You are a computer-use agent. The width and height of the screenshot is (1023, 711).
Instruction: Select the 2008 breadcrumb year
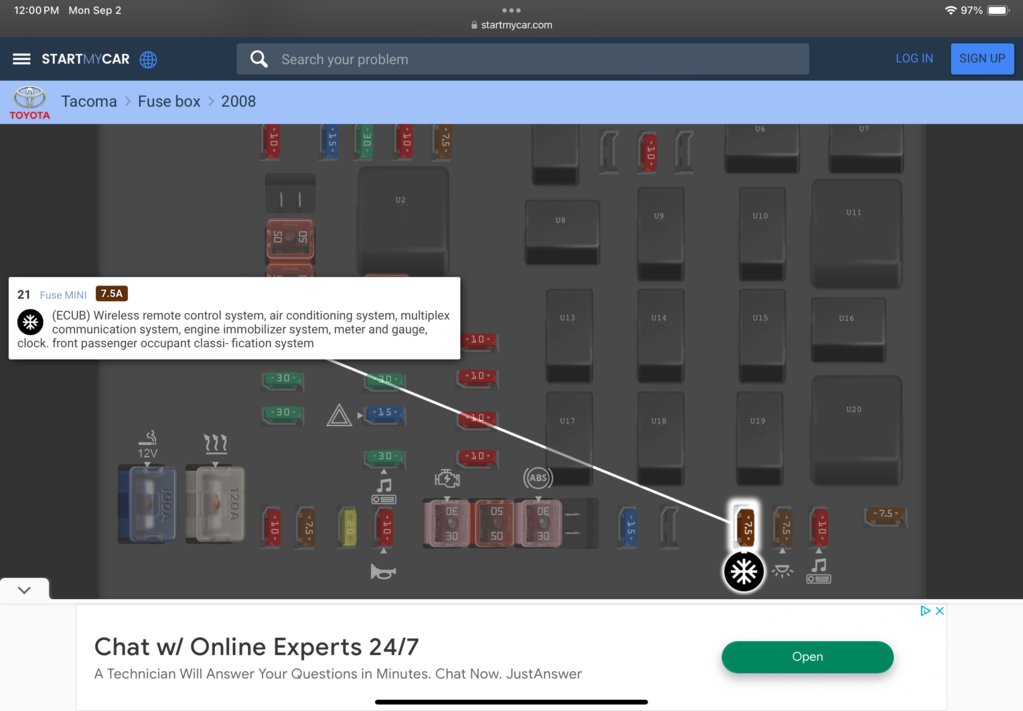[238, 102]
